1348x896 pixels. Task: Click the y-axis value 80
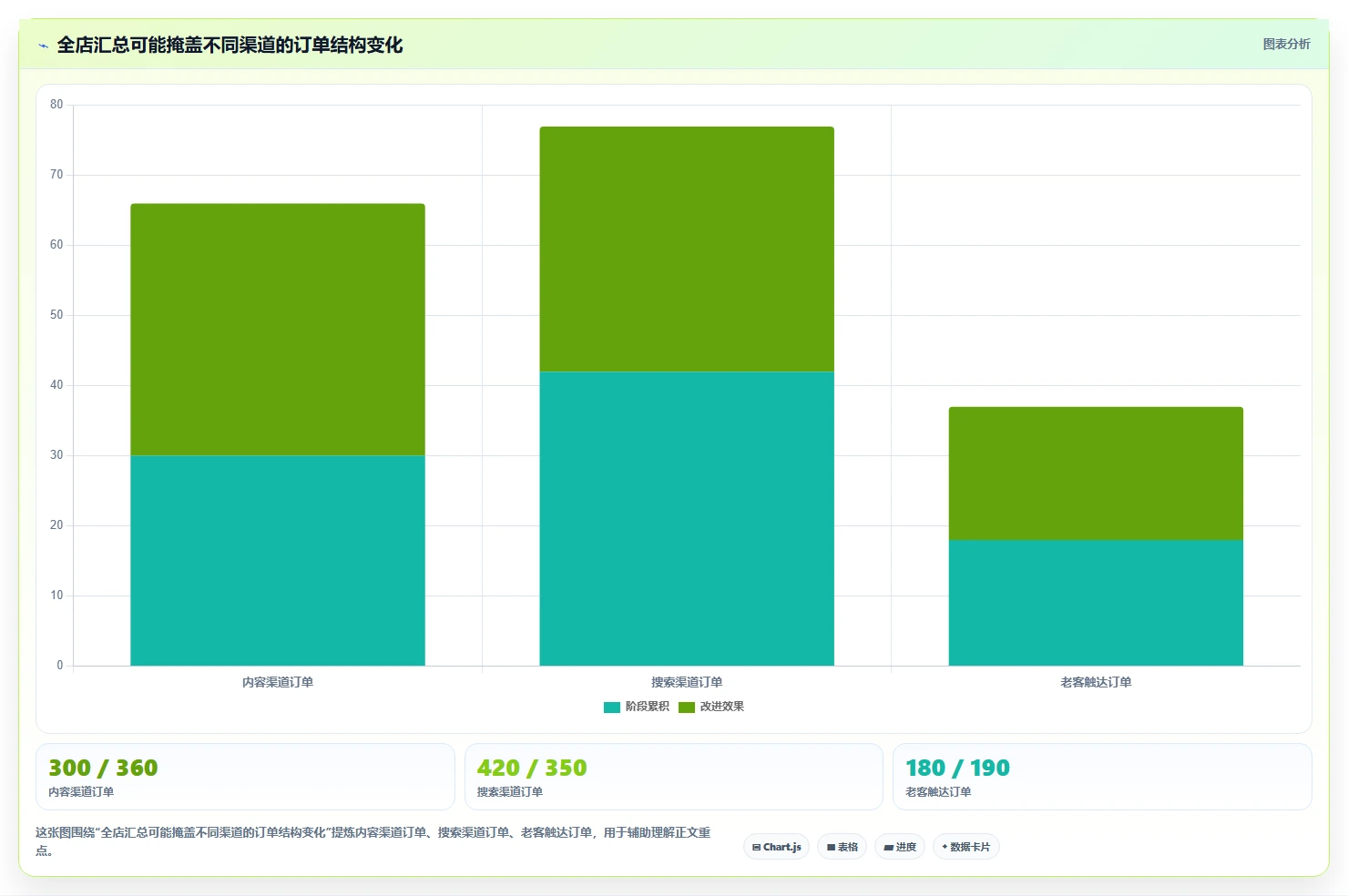(x=56, y=105)
